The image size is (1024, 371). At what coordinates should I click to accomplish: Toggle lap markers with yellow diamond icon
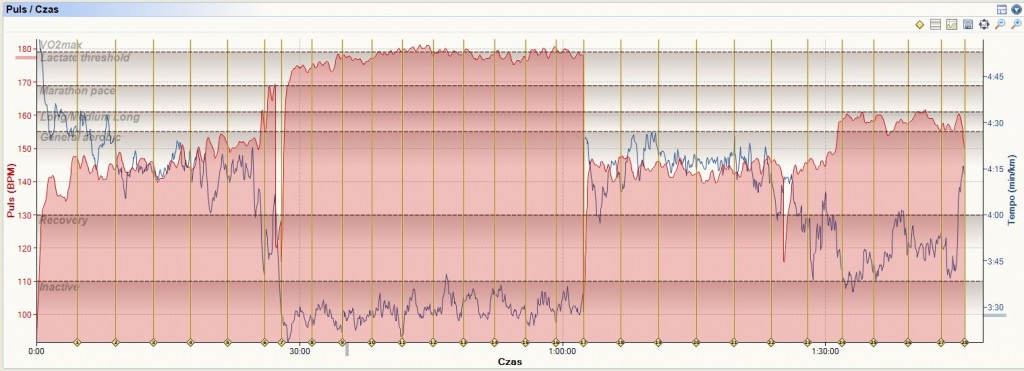pyautogui.click(x=920, y=24)
